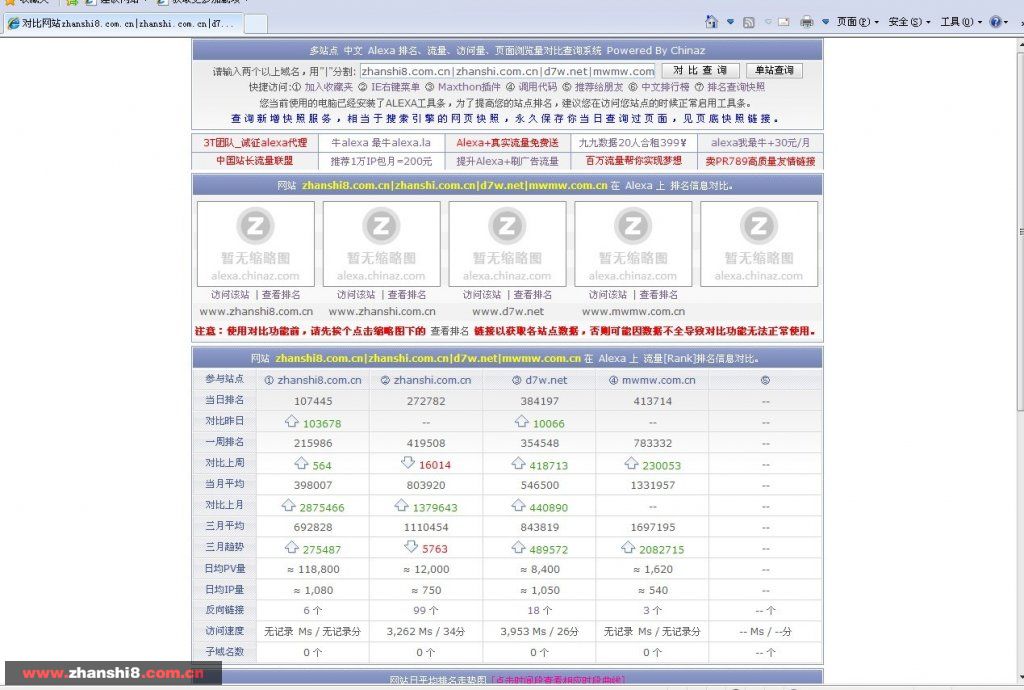Click the domain names input field
The width and height of the screenshot is (1024, 690).
[507, 71]
